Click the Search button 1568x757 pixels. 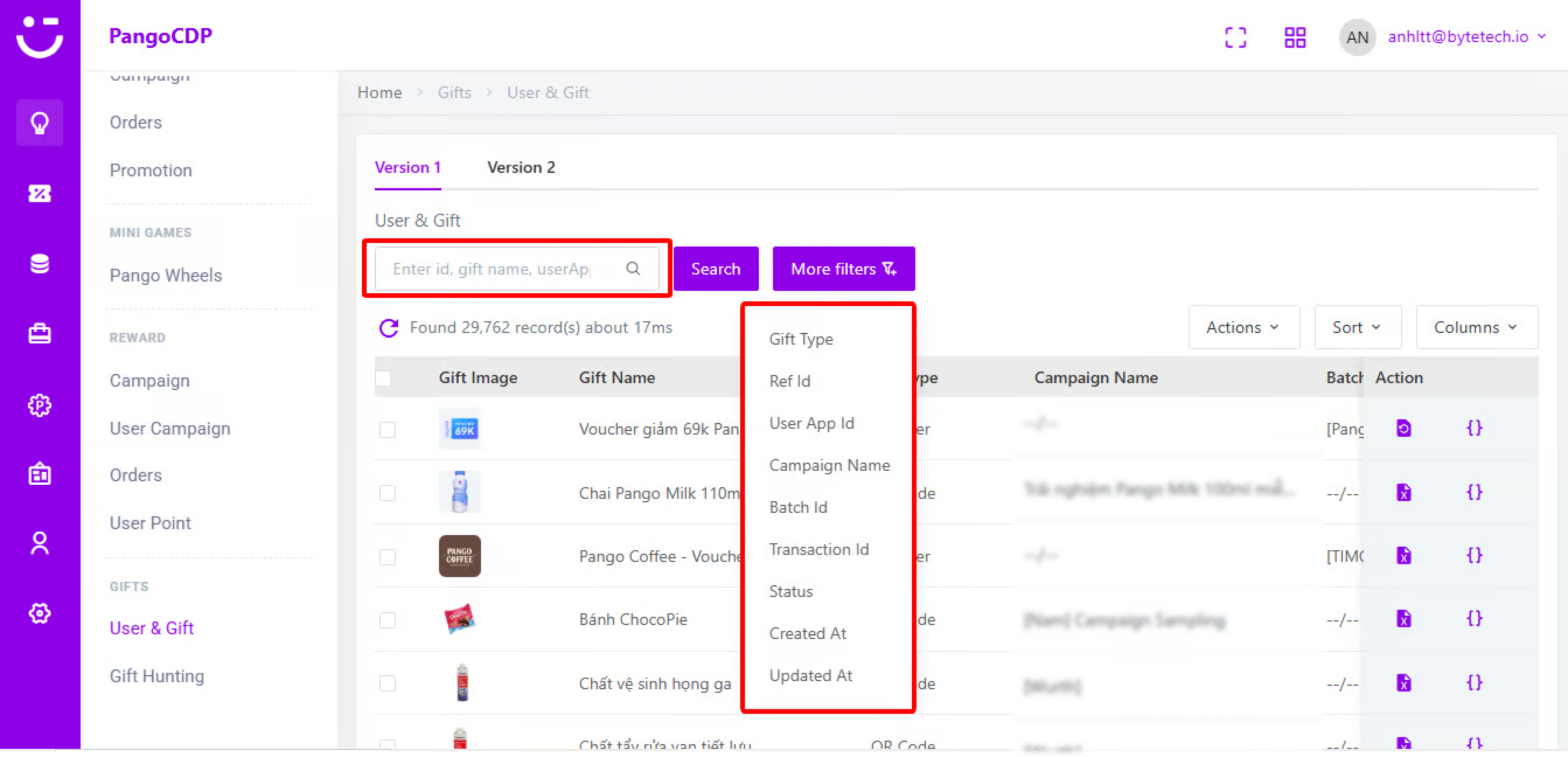[716, 269]
